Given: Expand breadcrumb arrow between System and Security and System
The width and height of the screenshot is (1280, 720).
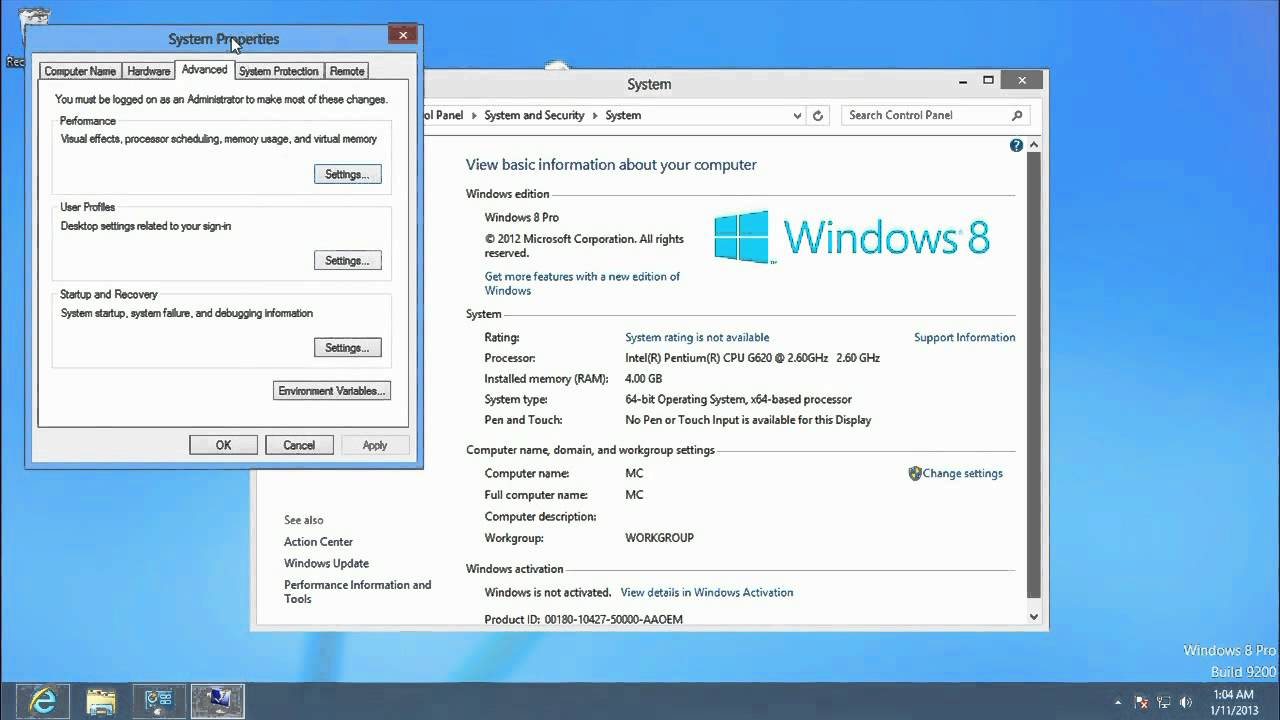Looking at the screenshot, I should pyautogui.click(x=595, y=115).
